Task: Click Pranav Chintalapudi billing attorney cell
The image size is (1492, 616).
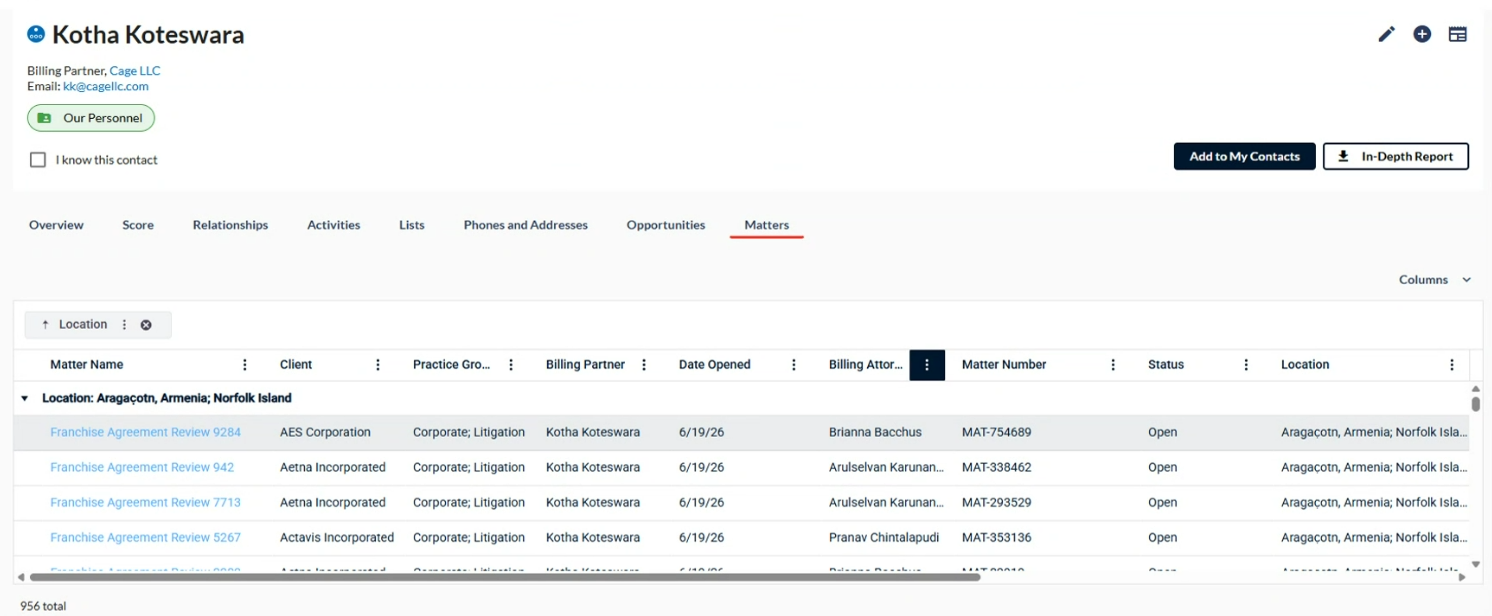Action: [x=884, y=538]
